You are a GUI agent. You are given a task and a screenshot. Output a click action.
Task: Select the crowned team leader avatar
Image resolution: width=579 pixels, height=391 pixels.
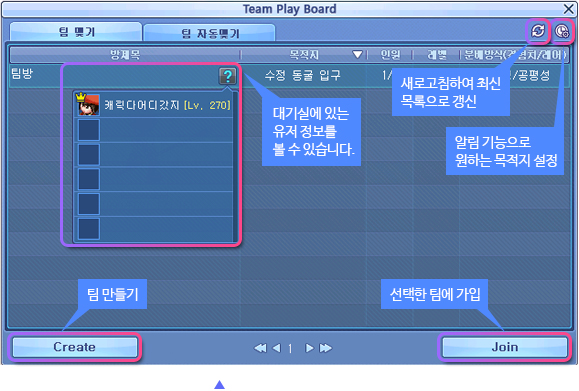coord(88,104)
